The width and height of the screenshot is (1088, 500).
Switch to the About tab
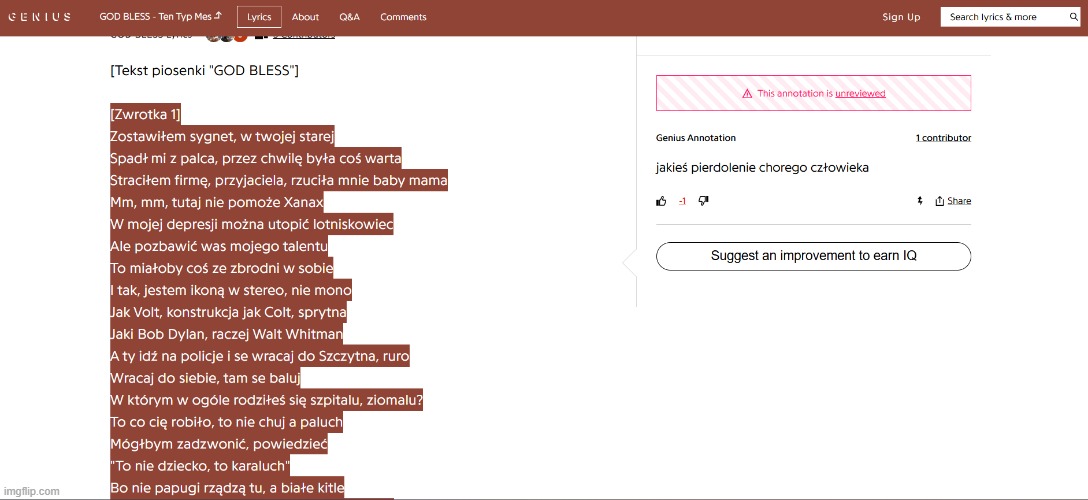click(305, 17)
